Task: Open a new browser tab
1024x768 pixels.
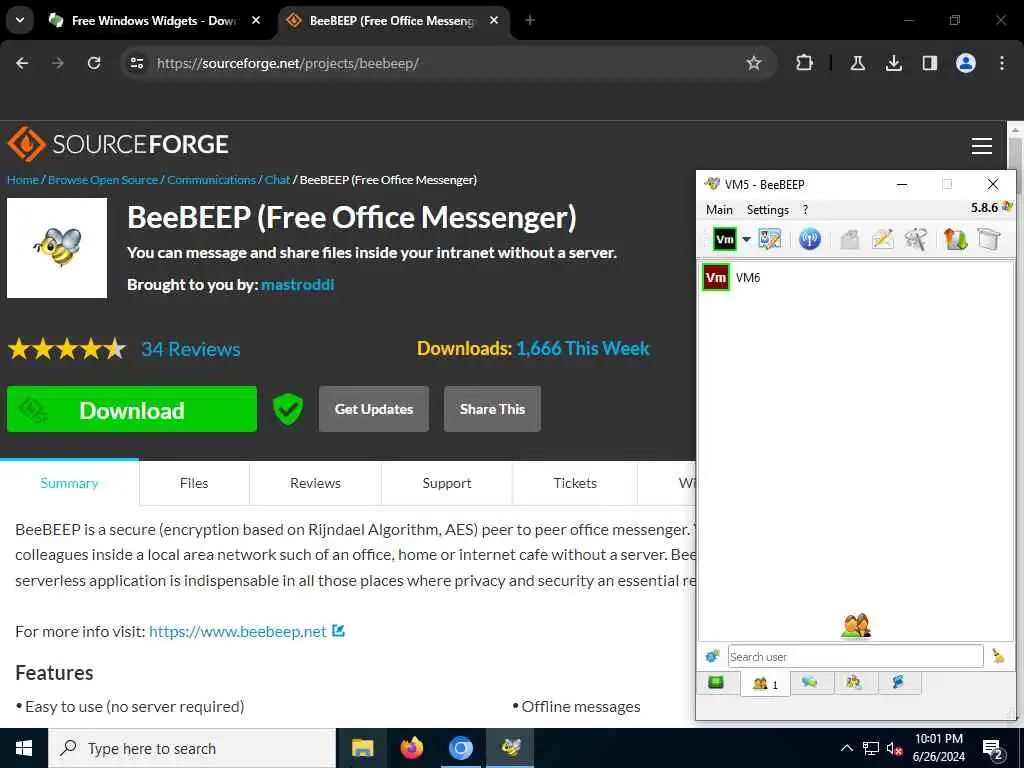Action: coord(530,20)
